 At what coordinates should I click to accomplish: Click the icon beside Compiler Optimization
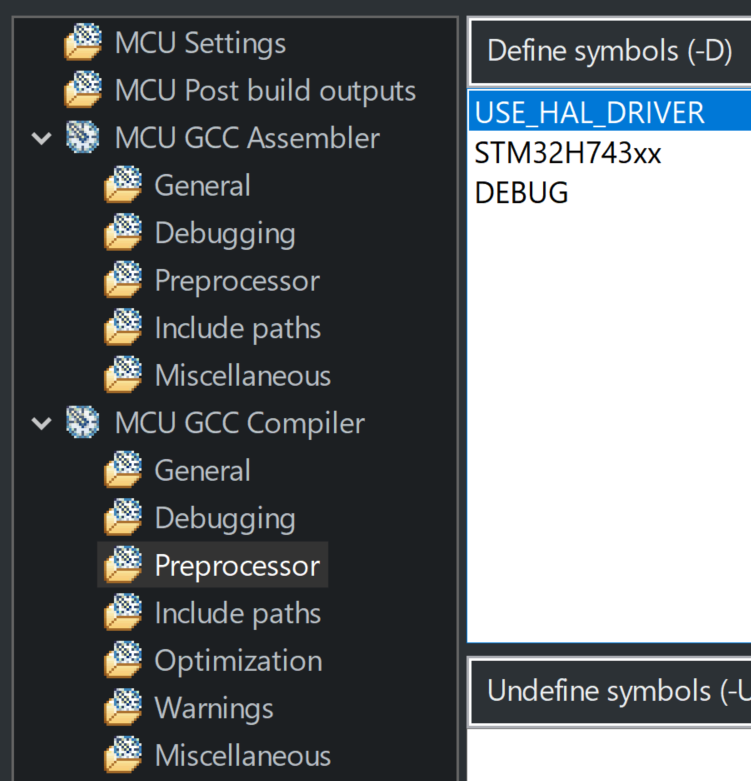click(124, 660)
